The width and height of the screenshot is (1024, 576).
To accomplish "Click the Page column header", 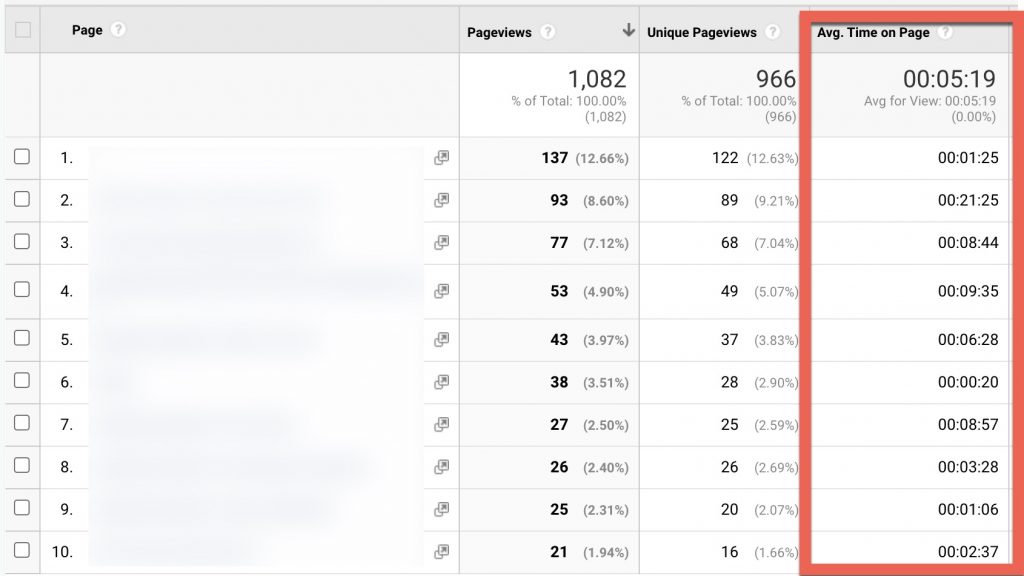I will coord(87,30).
